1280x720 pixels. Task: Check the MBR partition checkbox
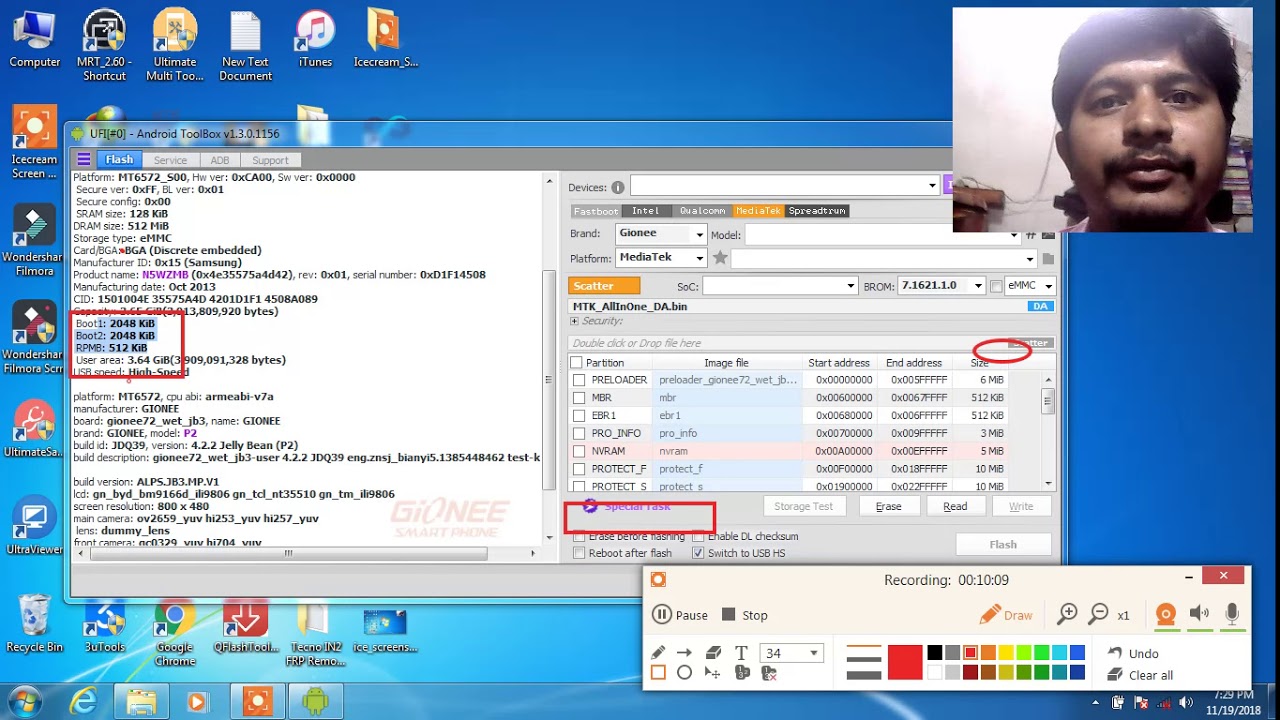pos(579,398)
